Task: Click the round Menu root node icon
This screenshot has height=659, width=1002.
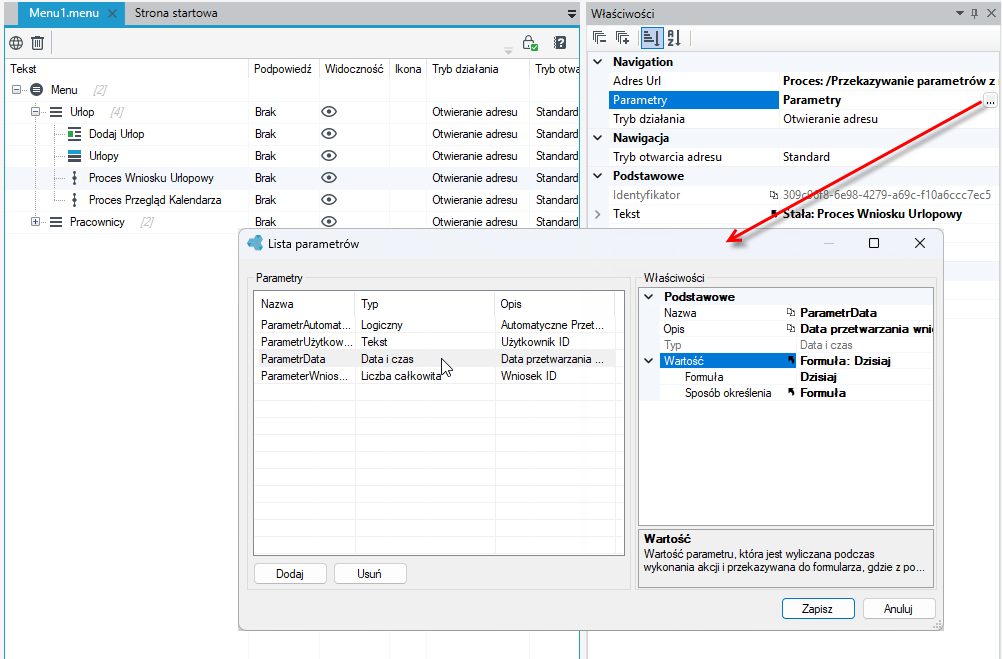Action: [x=36, y=89]
